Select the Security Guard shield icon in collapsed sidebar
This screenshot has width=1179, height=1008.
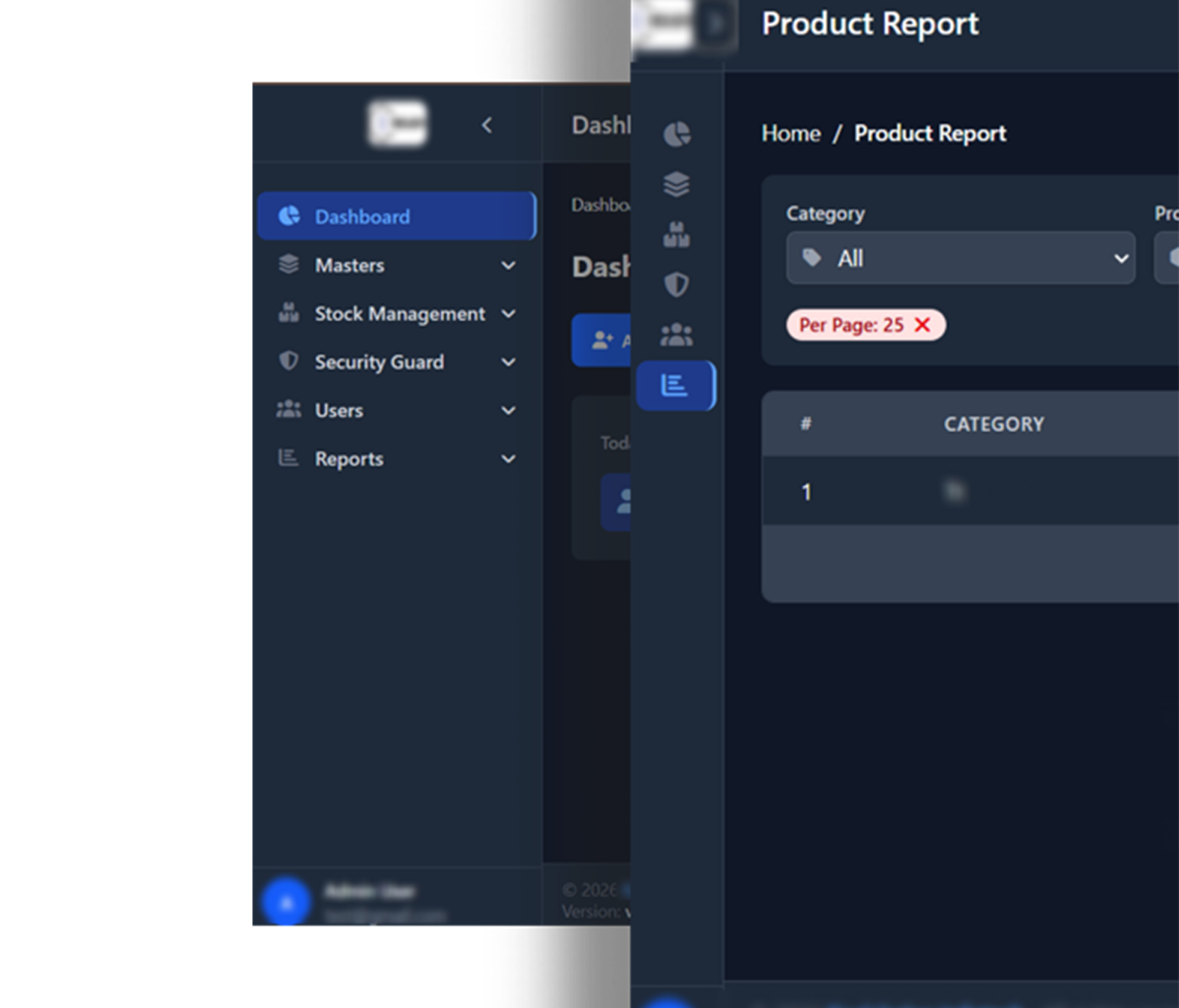coord(677,285)
